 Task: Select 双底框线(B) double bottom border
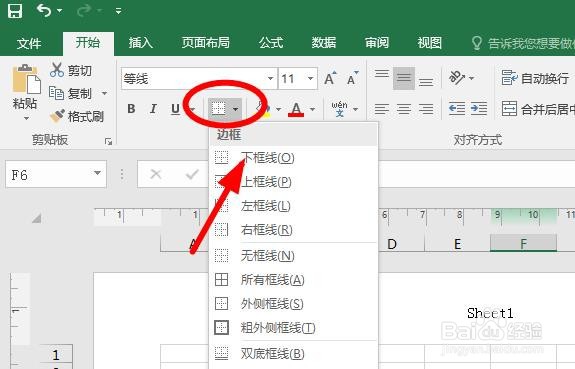coord(293,354)
